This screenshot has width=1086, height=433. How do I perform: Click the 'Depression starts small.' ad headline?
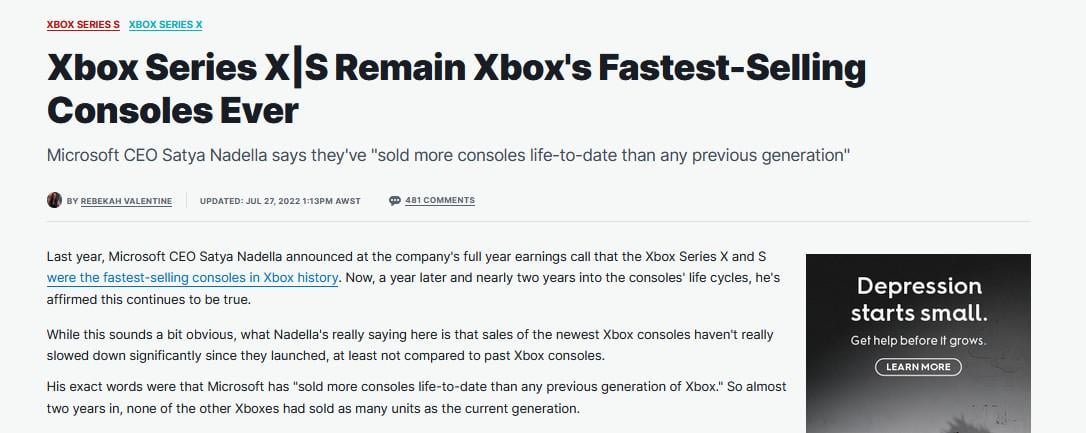click(918, 298)
